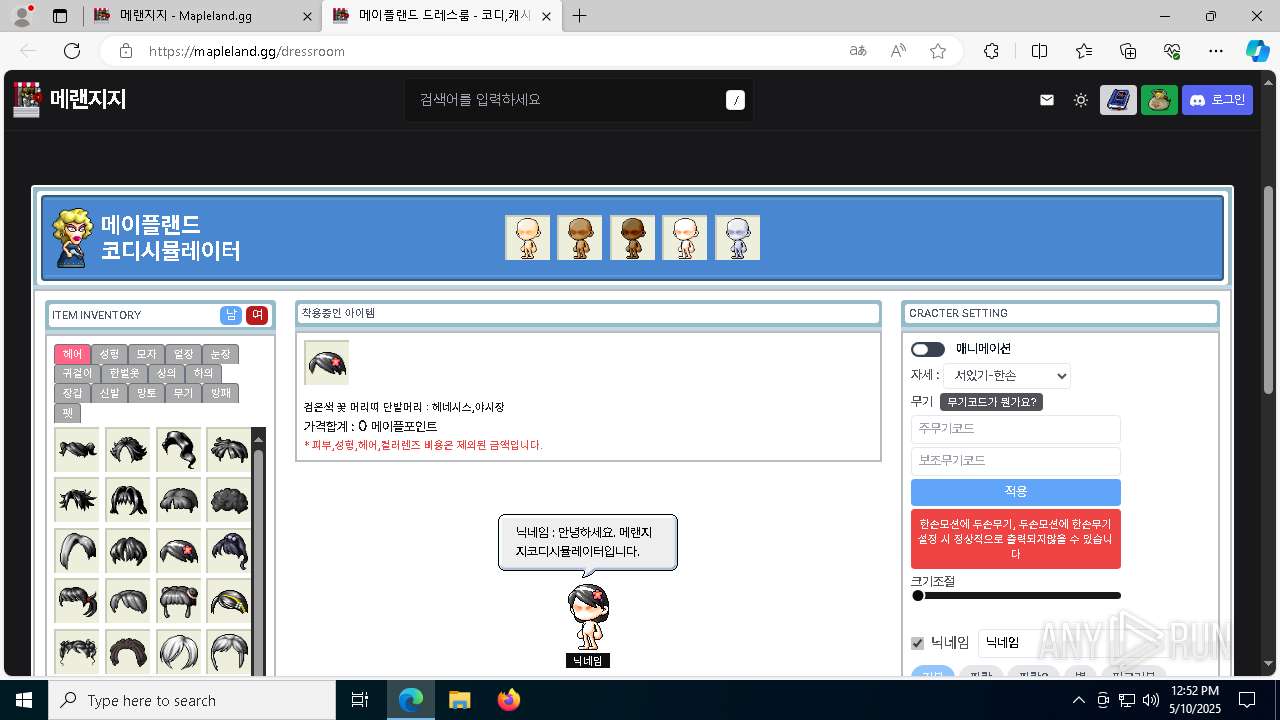
Task: Switch to the 눈장 category tab
Action: tap(220, 354)
